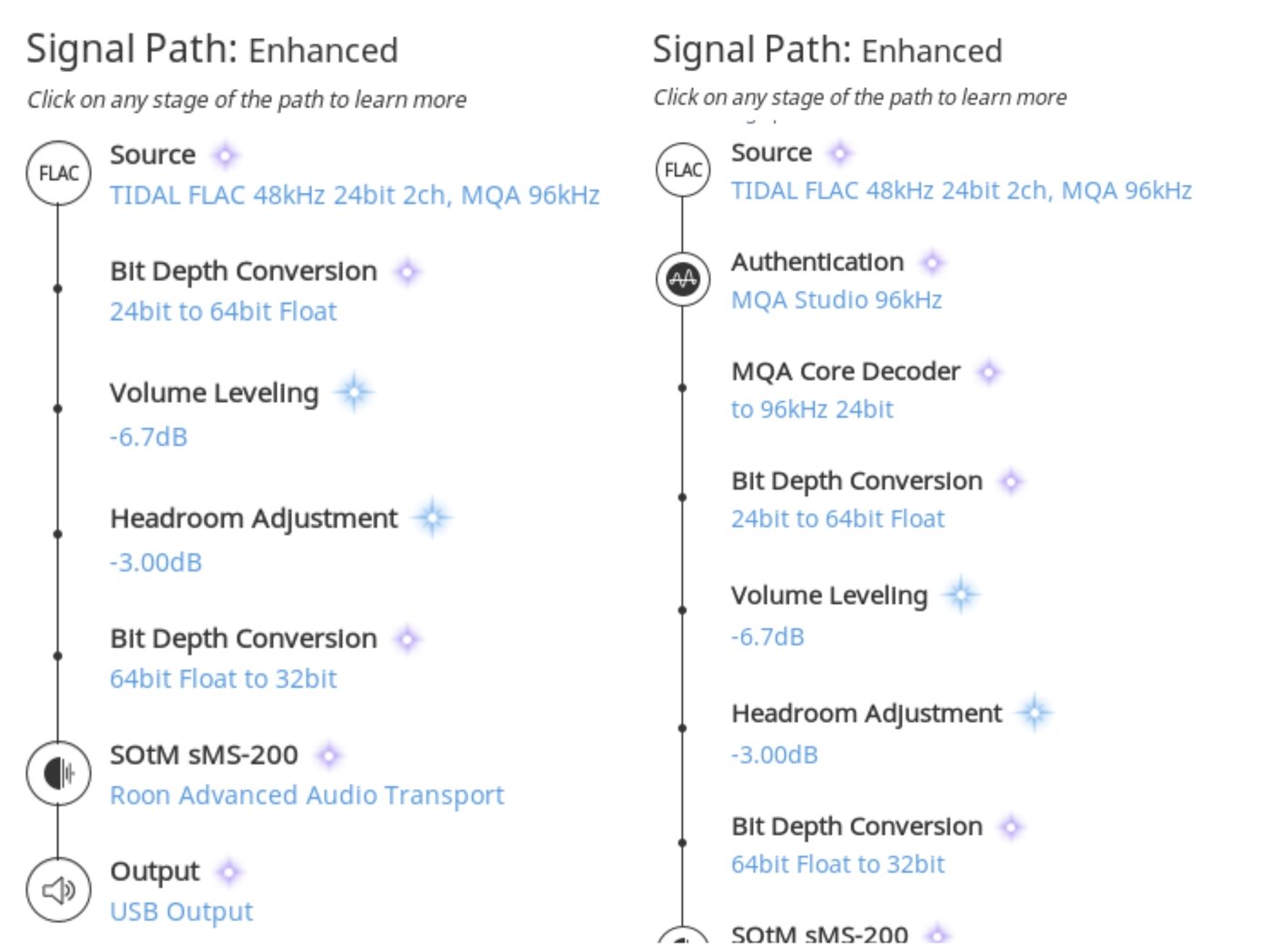Click the right panel -6.7dB volume leveling value
The height and width of the screenshot is (952, 1270).
click(x=767, y=636)
